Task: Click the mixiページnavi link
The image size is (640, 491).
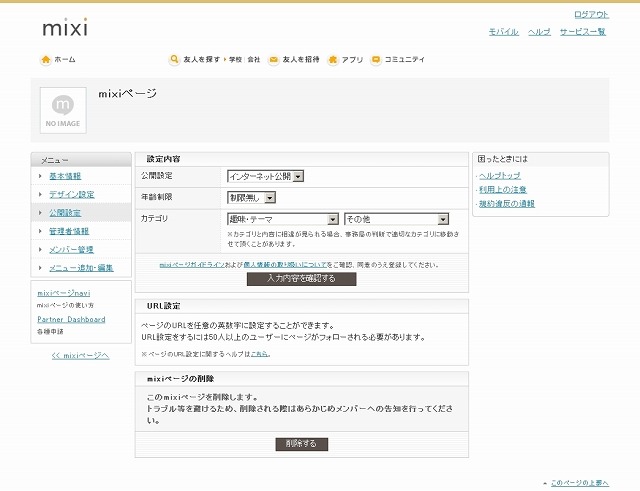Action: (64, 293)
